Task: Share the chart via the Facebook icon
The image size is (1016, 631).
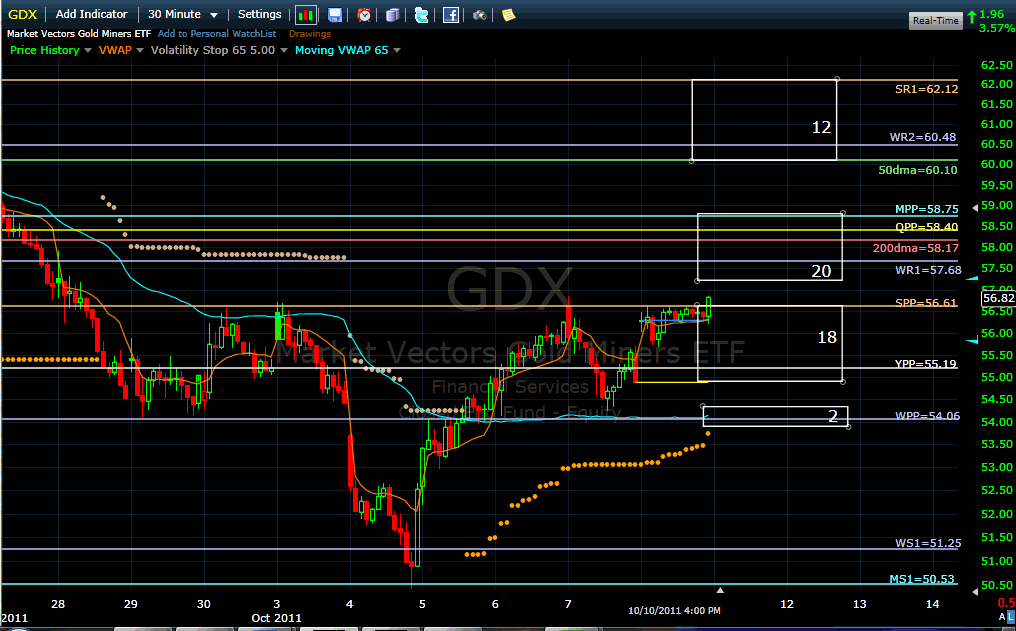Action: 450,14
